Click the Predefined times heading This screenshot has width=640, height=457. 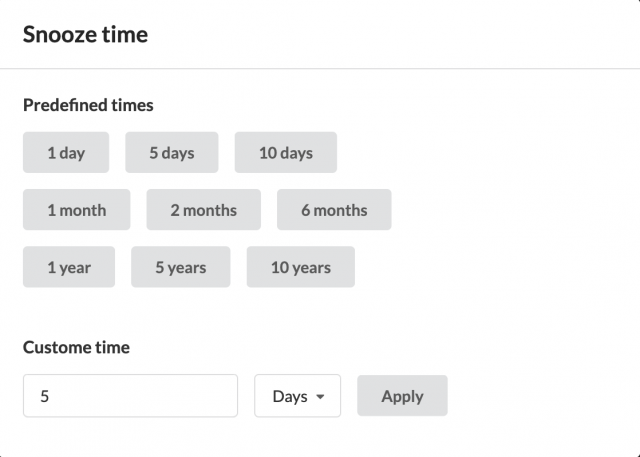tap(88, 105)
